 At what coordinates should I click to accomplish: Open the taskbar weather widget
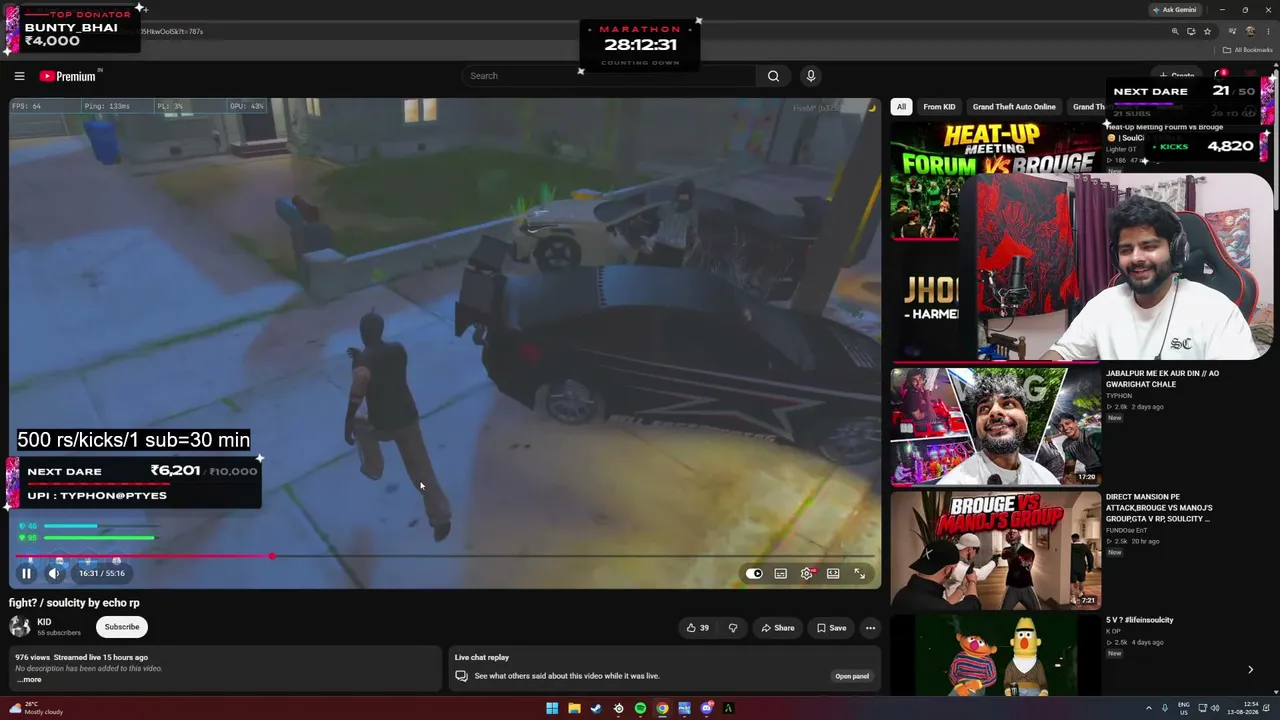[x=35, y=708]
